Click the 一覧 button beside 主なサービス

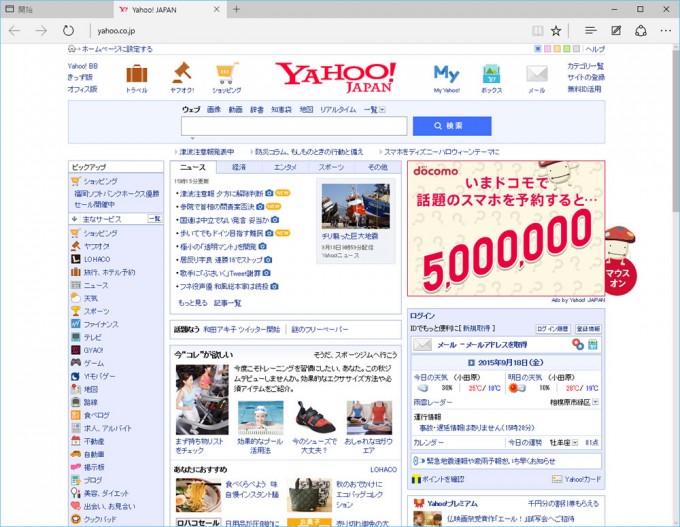[155, 219]
